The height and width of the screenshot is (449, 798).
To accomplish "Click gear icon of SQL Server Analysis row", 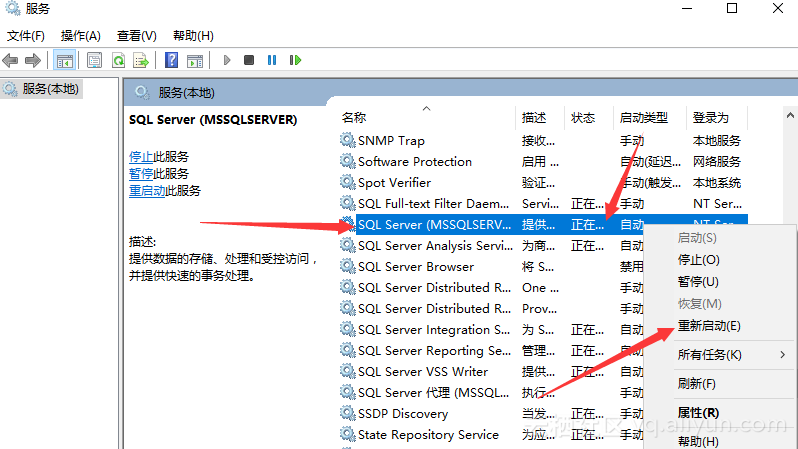I will 348,245.
